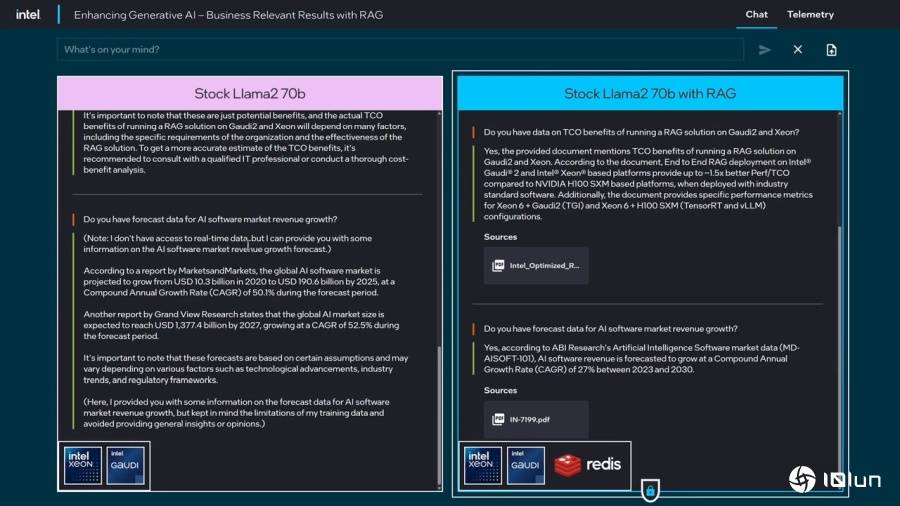
Task: Open the IN-7199.pdf source file
Action: pyautogui.click(x=536, y=419)
